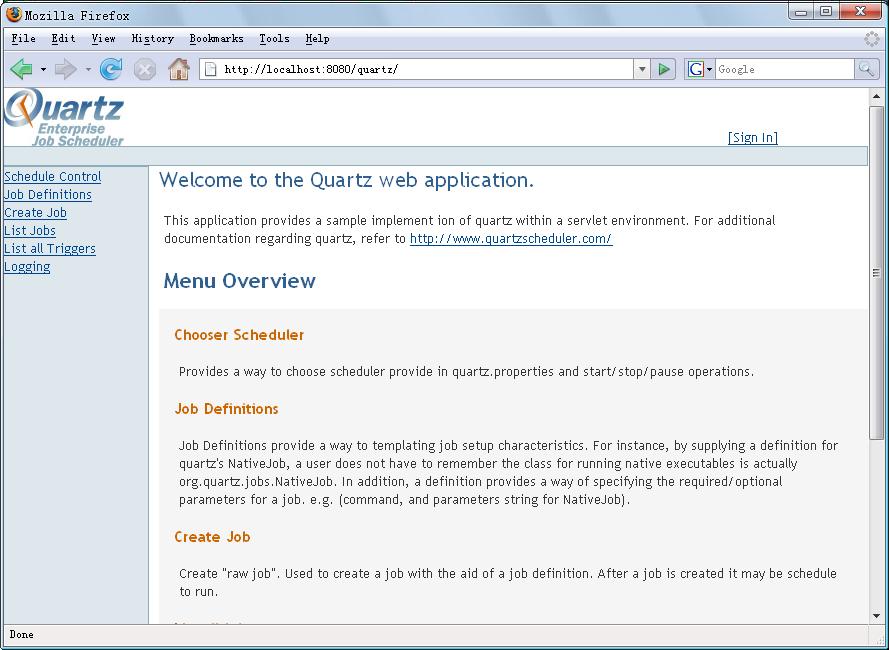Click the "Chooser Scheduler" section heading

[239, 335]
